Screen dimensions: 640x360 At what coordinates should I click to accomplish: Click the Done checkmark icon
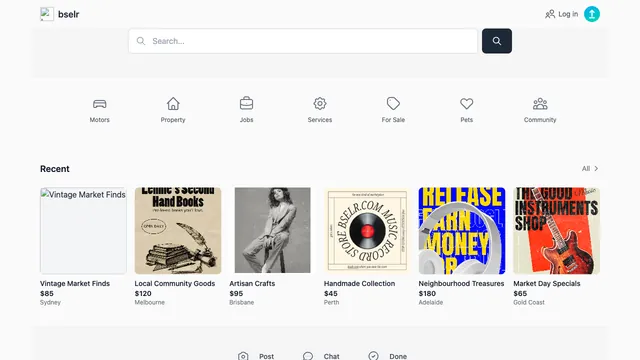[x=373, y=356]
